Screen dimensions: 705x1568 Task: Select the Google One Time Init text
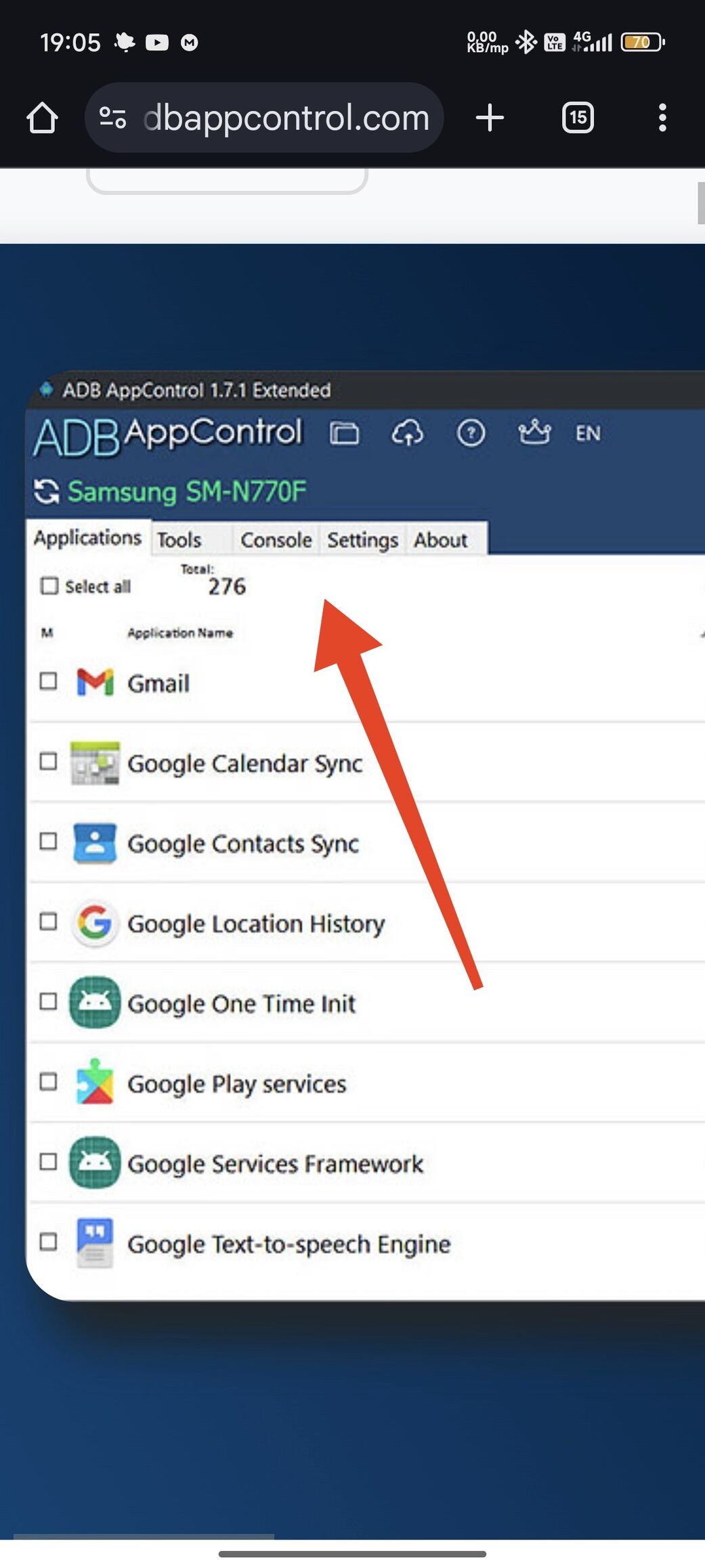241,1004
